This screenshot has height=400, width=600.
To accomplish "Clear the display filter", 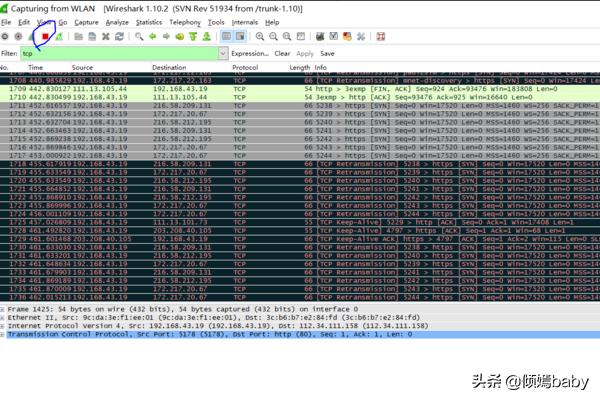I will pyautogui.click(x=282, y=54).
